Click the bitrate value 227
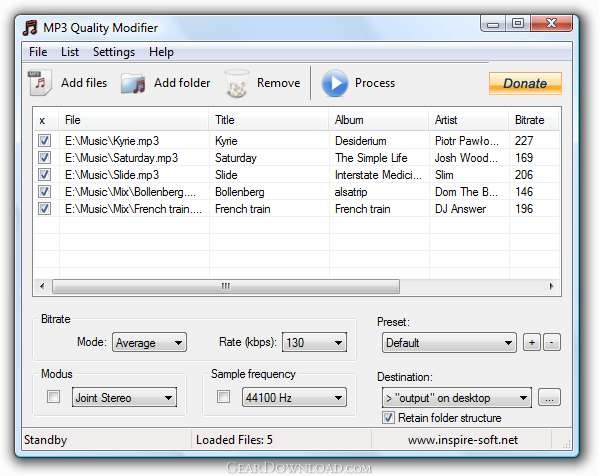Viewport: 599px width, 476px height. coord(524,141)
